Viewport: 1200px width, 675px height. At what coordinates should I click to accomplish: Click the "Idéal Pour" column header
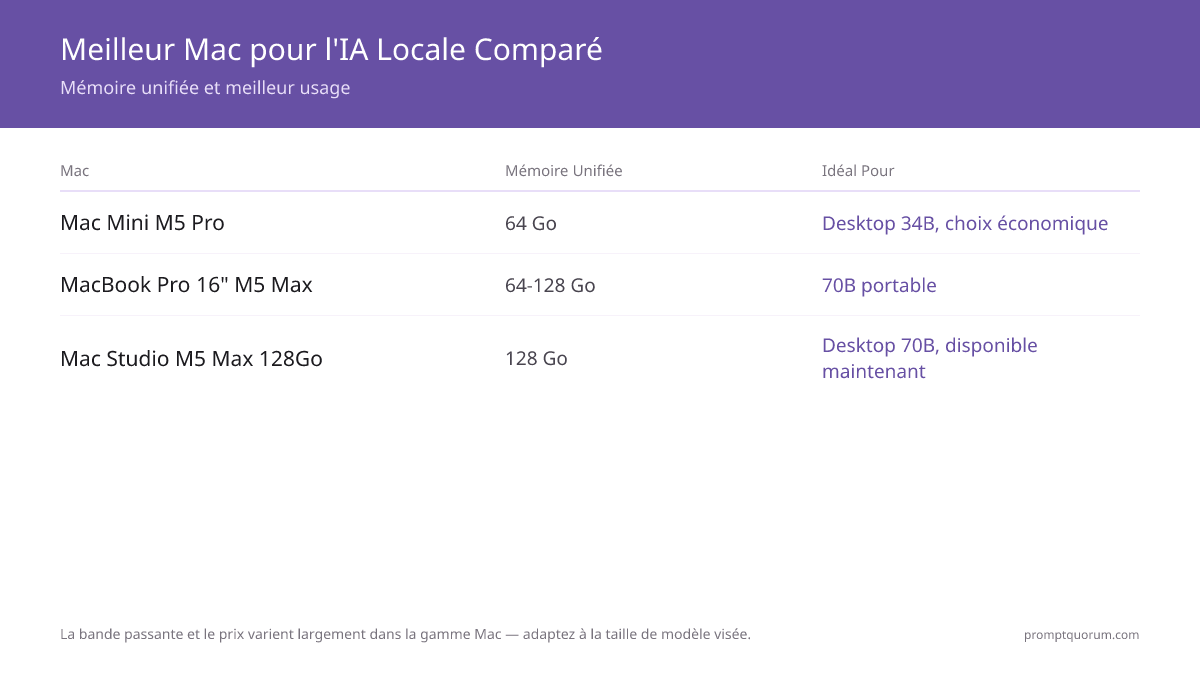click(858, 171)
